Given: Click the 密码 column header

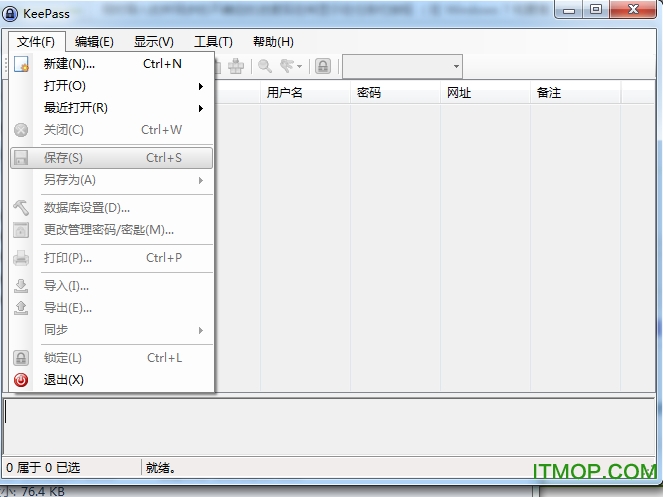Looking at the screenshot, I should click(395, 93).
